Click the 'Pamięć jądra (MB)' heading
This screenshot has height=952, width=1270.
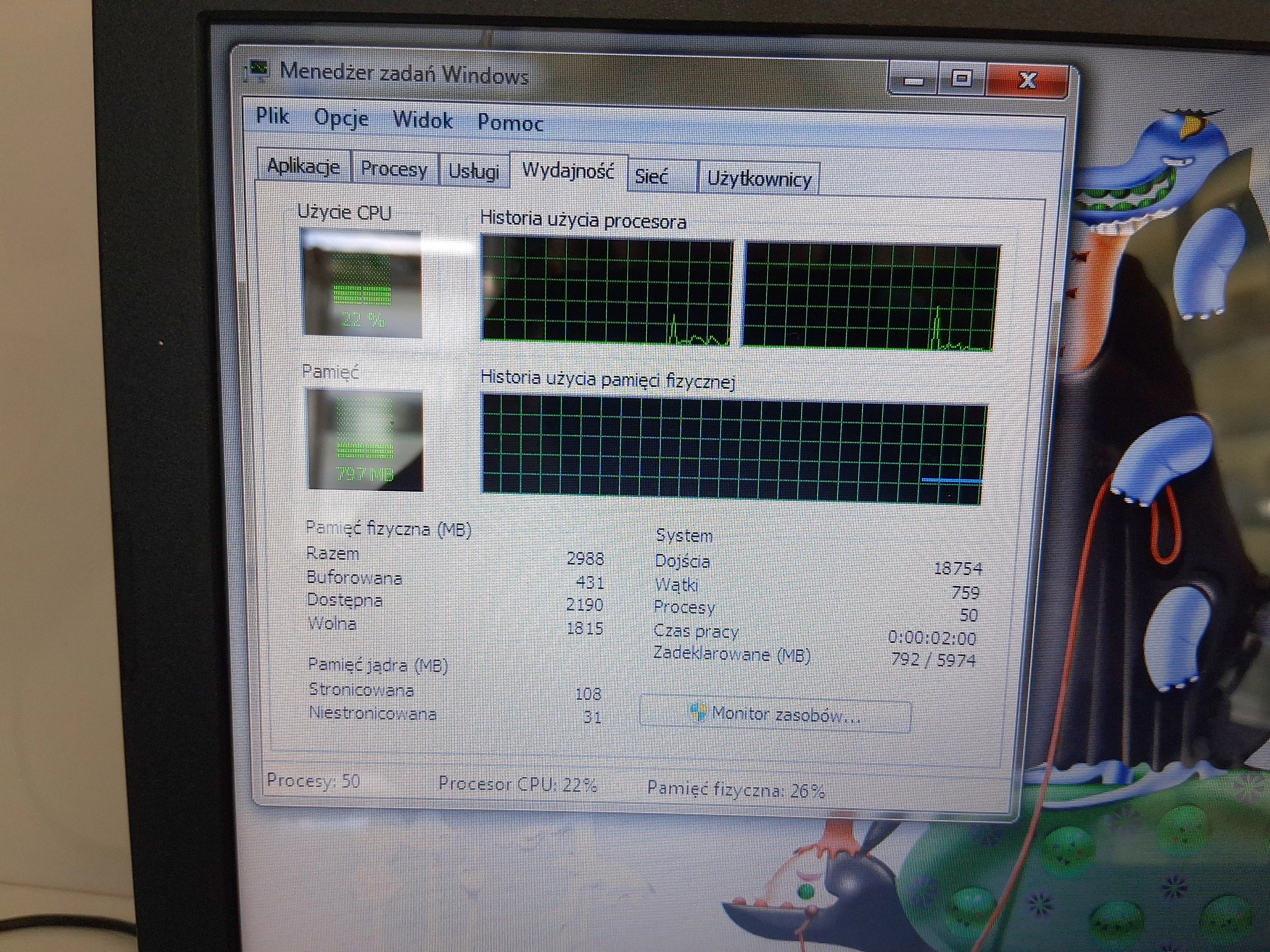378,665
